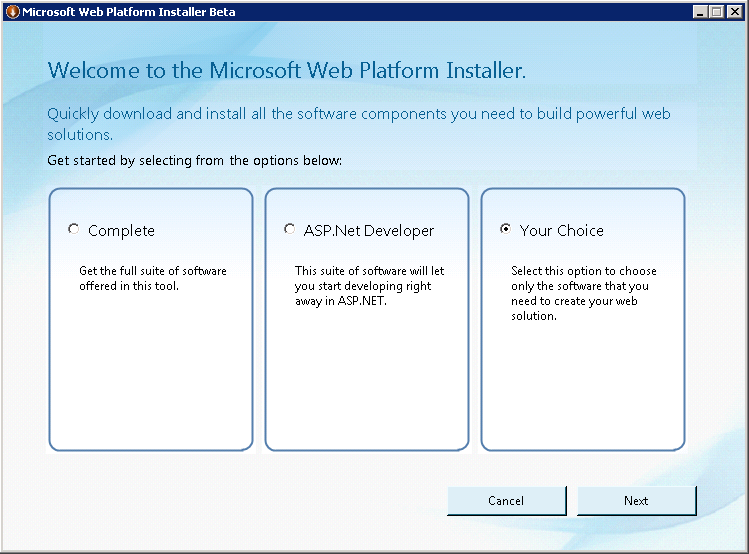
Task: Click empty space inside the Complete panel
Action: [x=150, y=380]
